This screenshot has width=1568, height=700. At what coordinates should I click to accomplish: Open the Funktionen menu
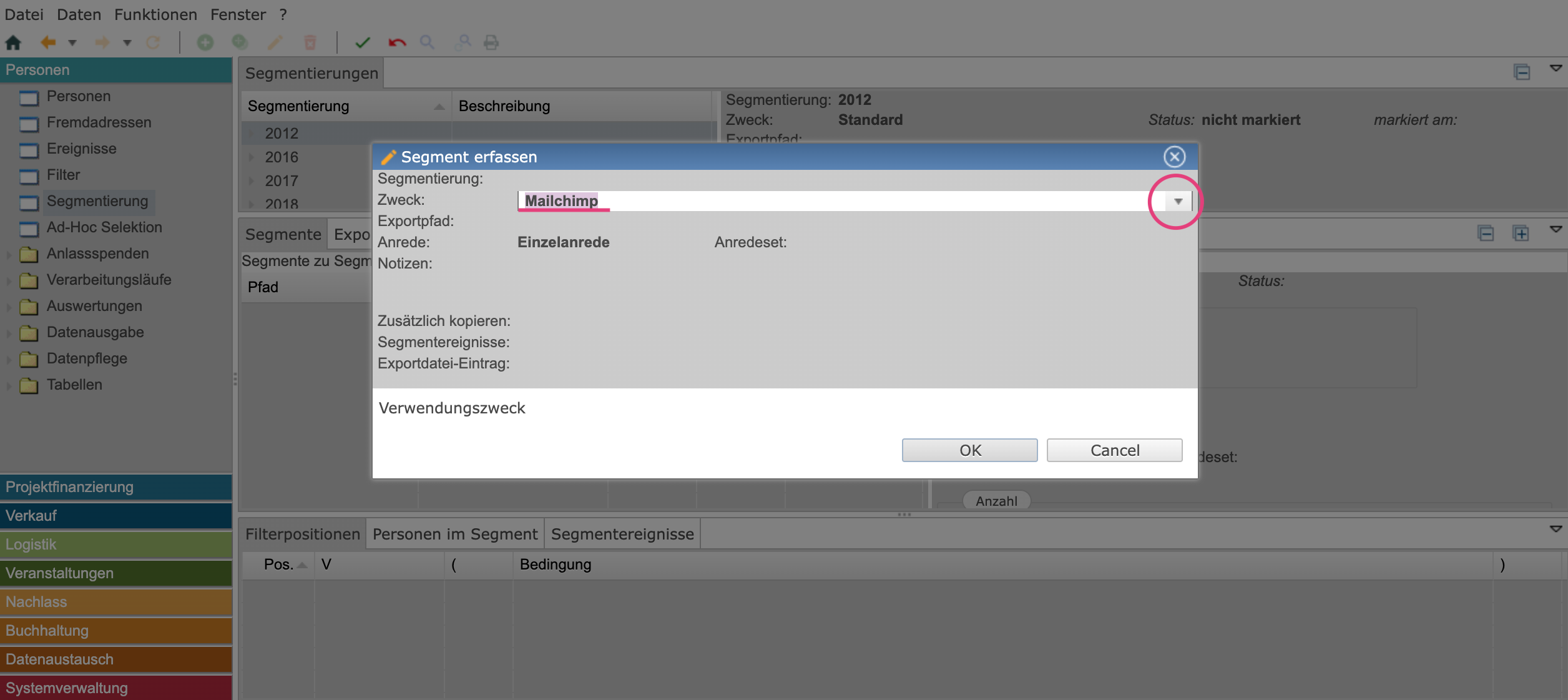coord(155,14)
